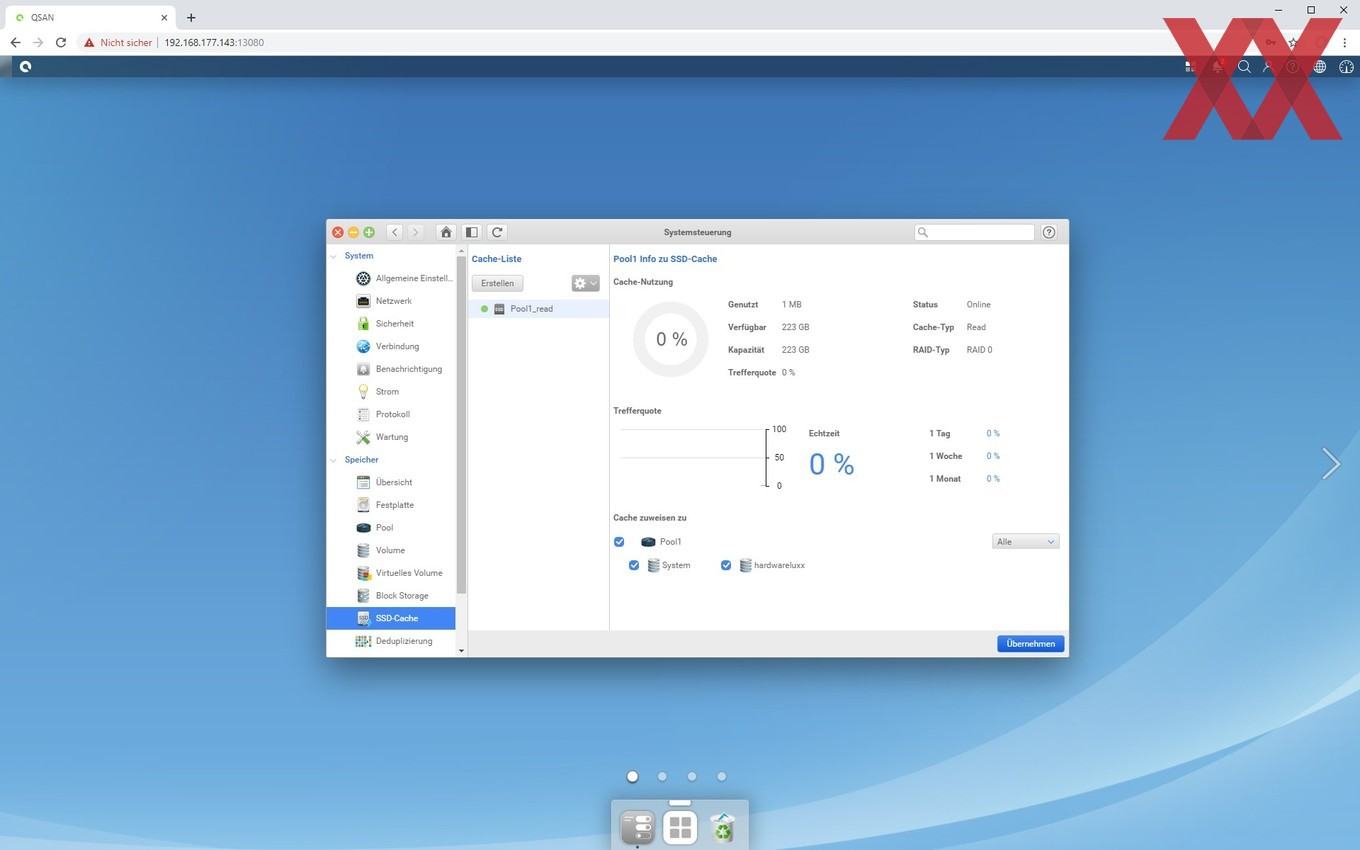Viewport: 1360px width, 850px height.
Task: Open the Volume page
Action: pyautogui.click(x=381, y=550)
